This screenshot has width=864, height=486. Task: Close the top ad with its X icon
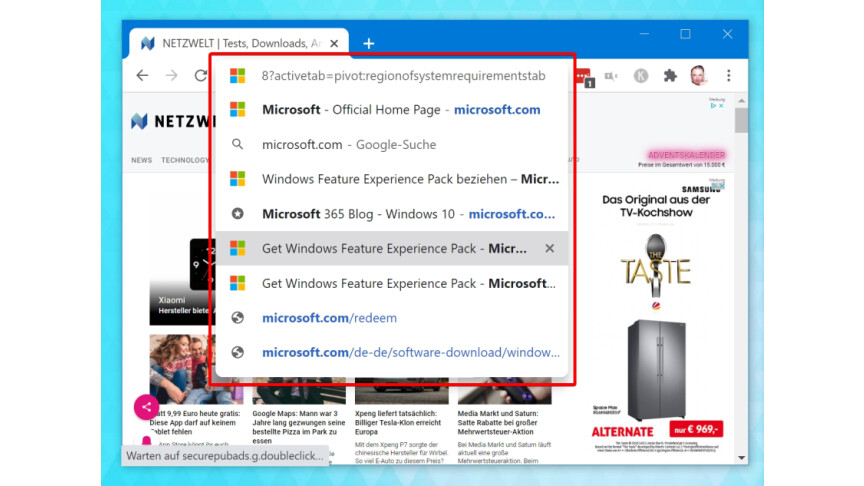pos(721,105)
